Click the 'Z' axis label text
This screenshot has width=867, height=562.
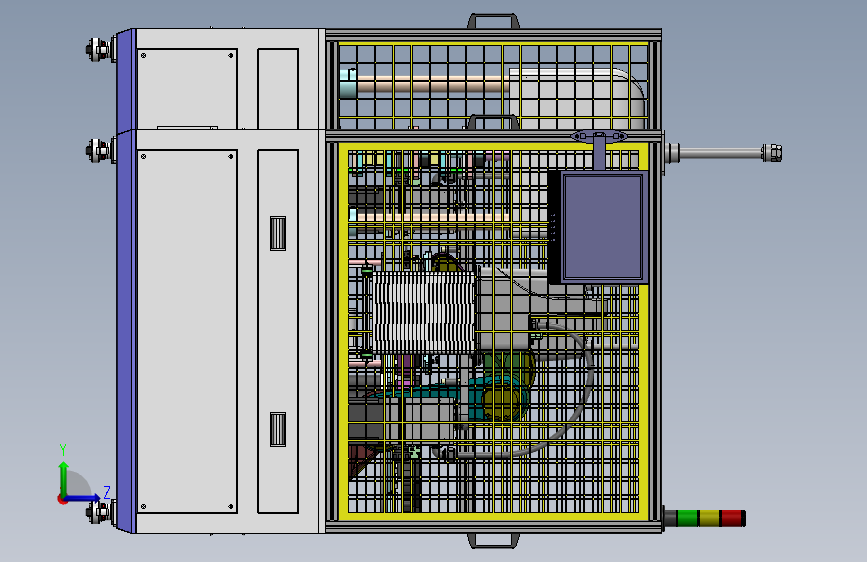pos(107,492)
